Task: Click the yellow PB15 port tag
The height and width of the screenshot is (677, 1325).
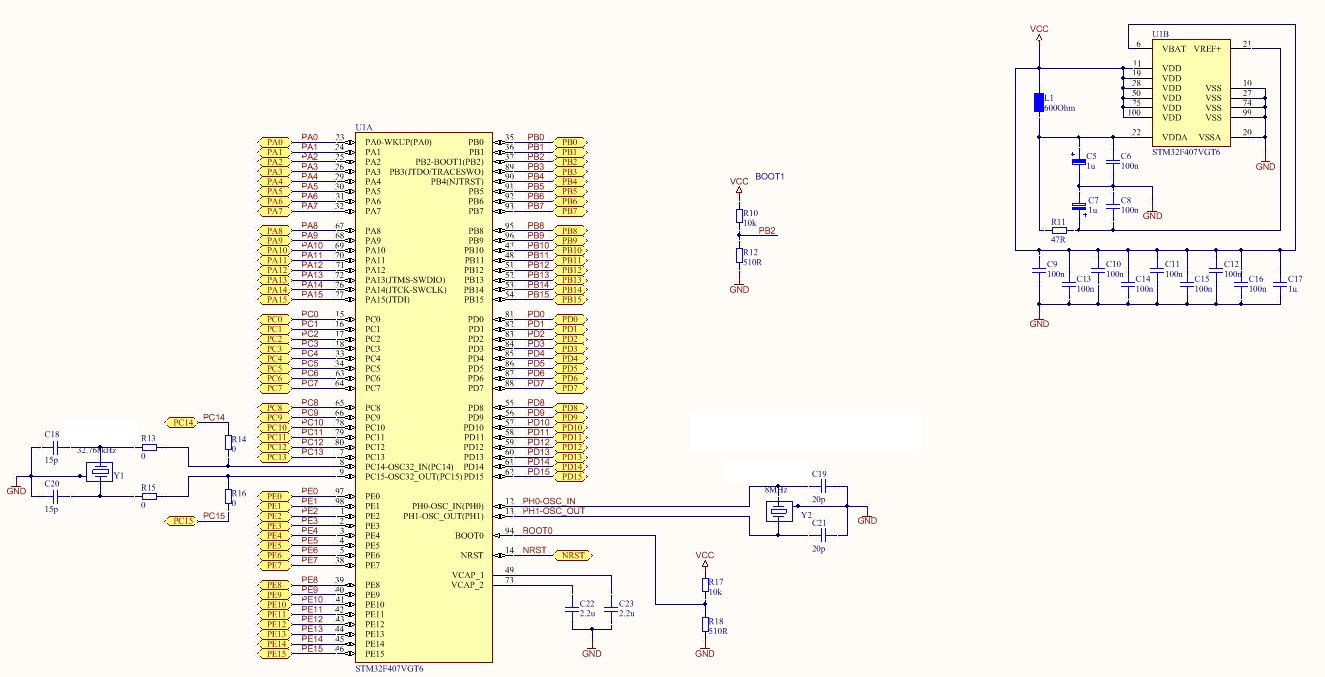Action: coord(569,300)
